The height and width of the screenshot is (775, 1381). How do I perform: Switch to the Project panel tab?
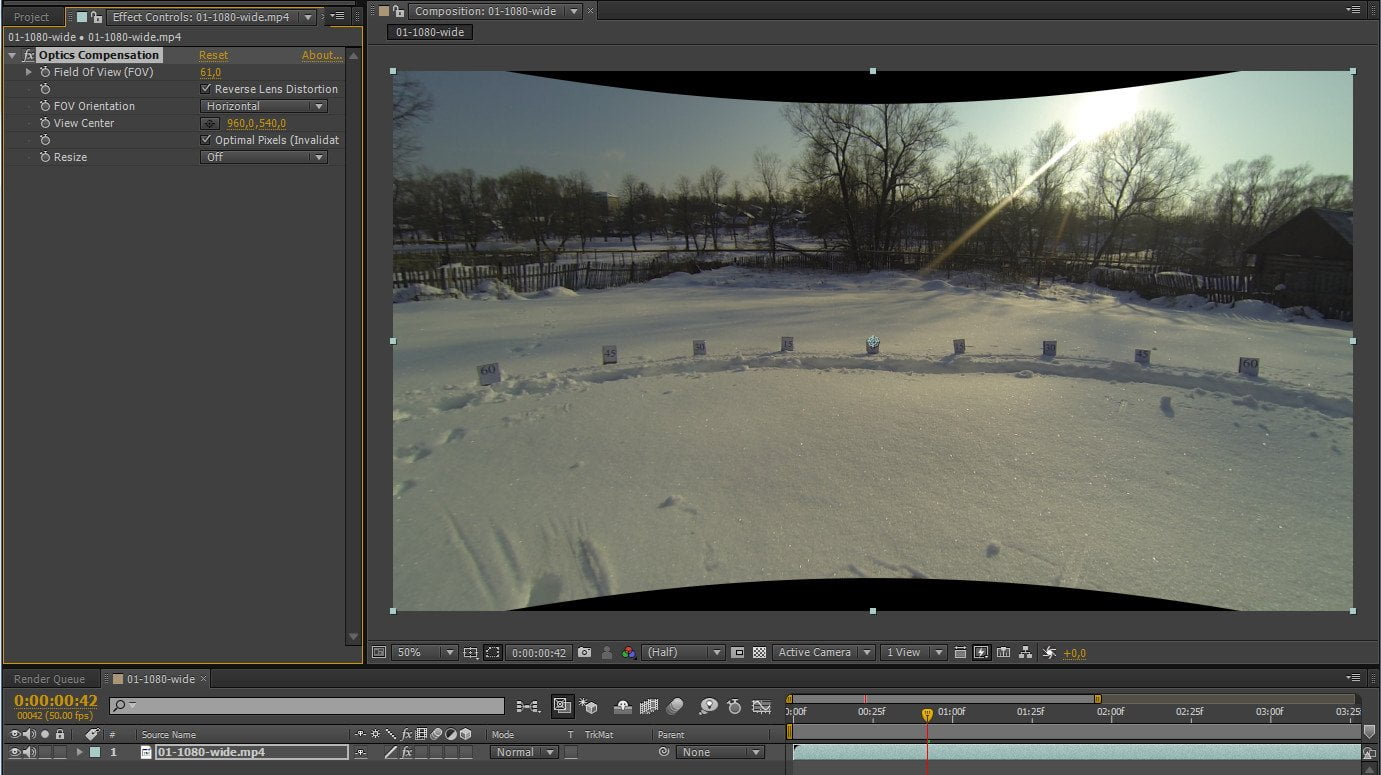click(x=31, y=17)
